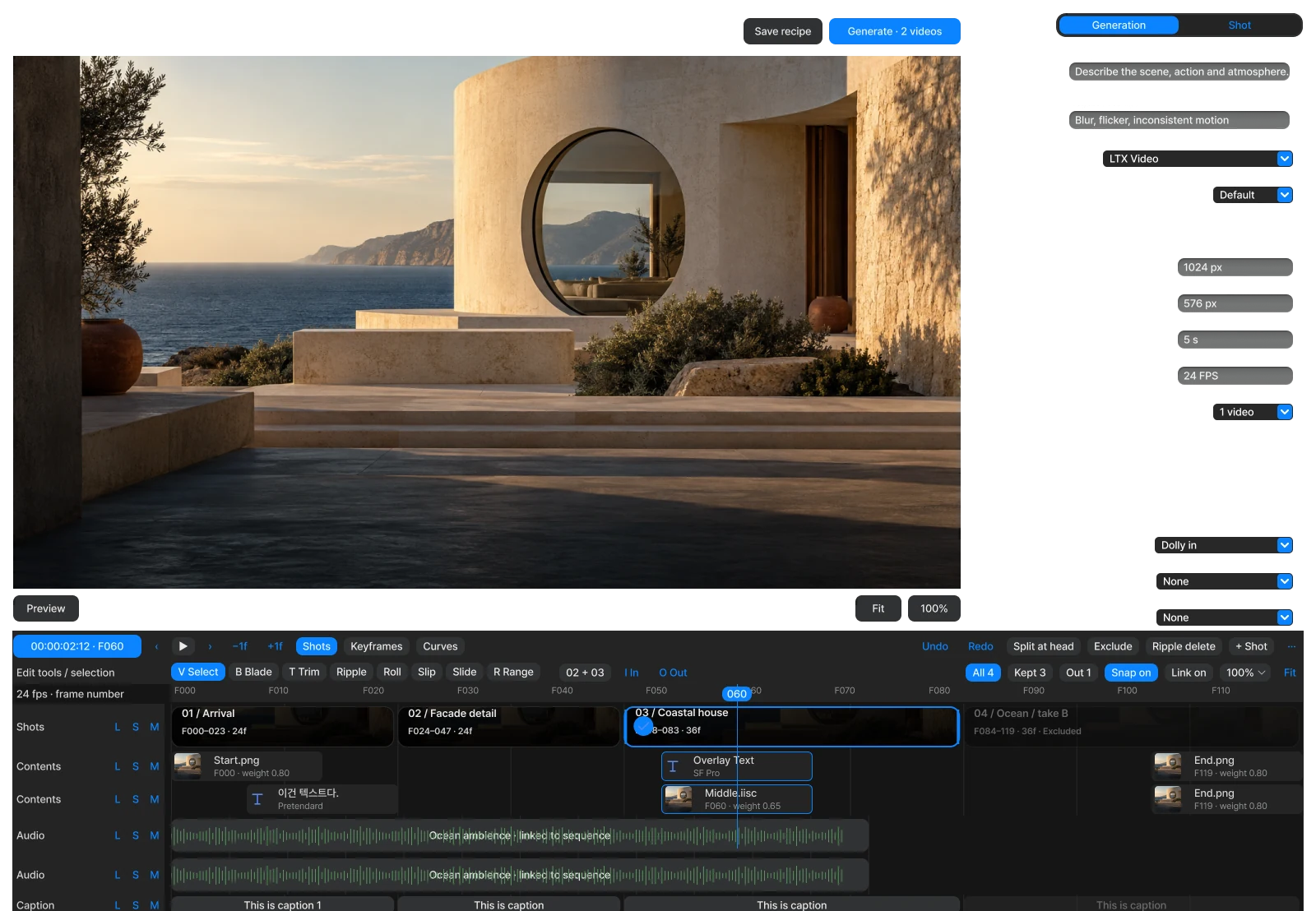Viewport: 1316px width, 911px height.
Task: Select the Ripple edit tool
Action: click(x=351, y=672)
